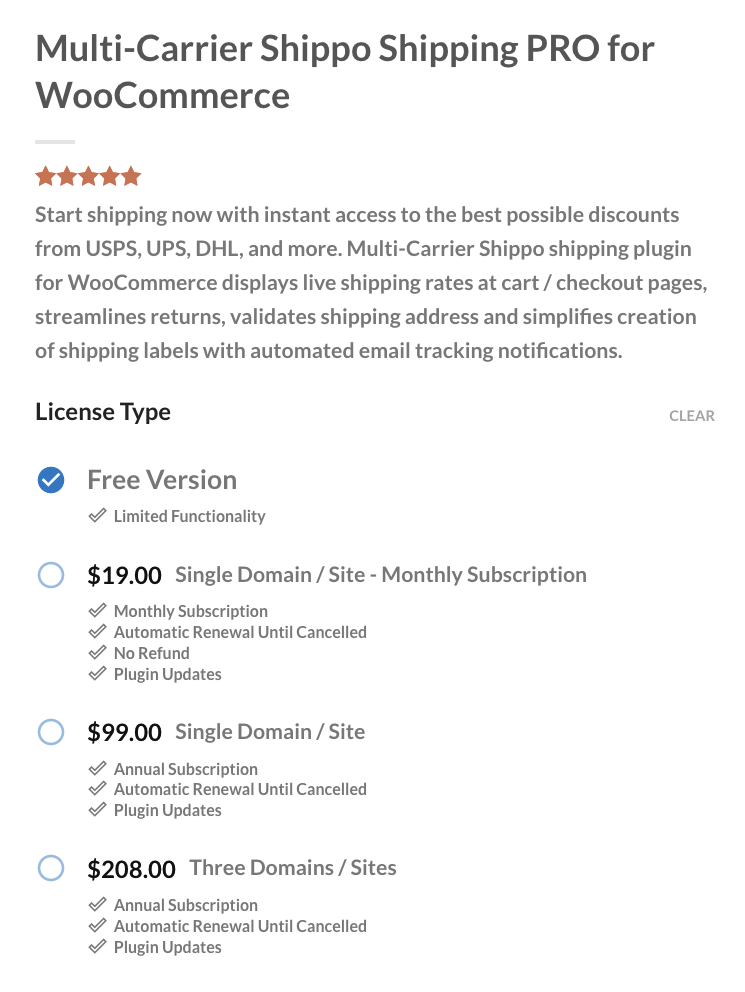Screen dimensions: 745x992
Task: Click the $208.00 price label
Action: pyautogui.click(x=132, y=869)
